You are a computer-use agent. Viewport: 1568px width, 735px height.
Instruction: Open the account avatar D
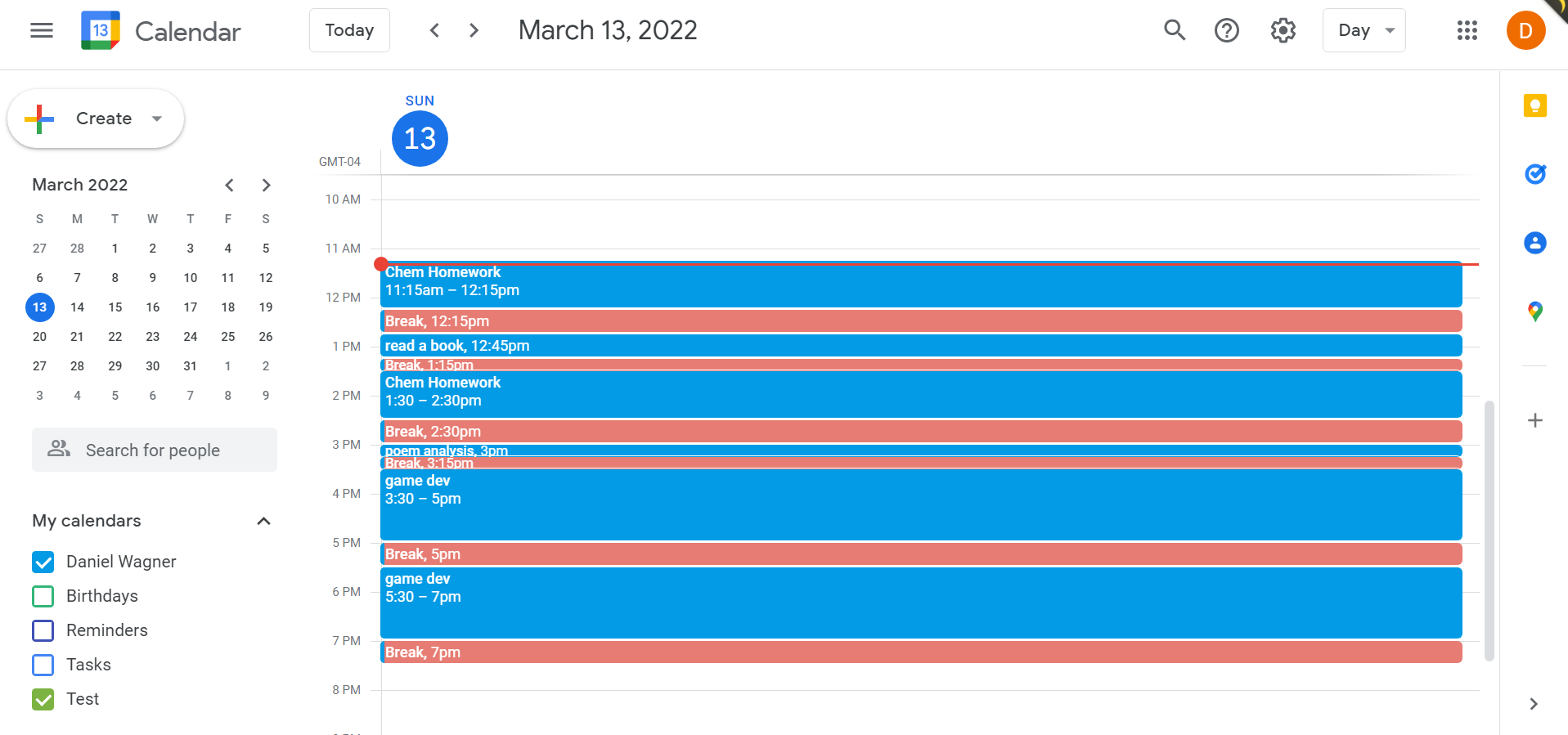coord(1525,30)
